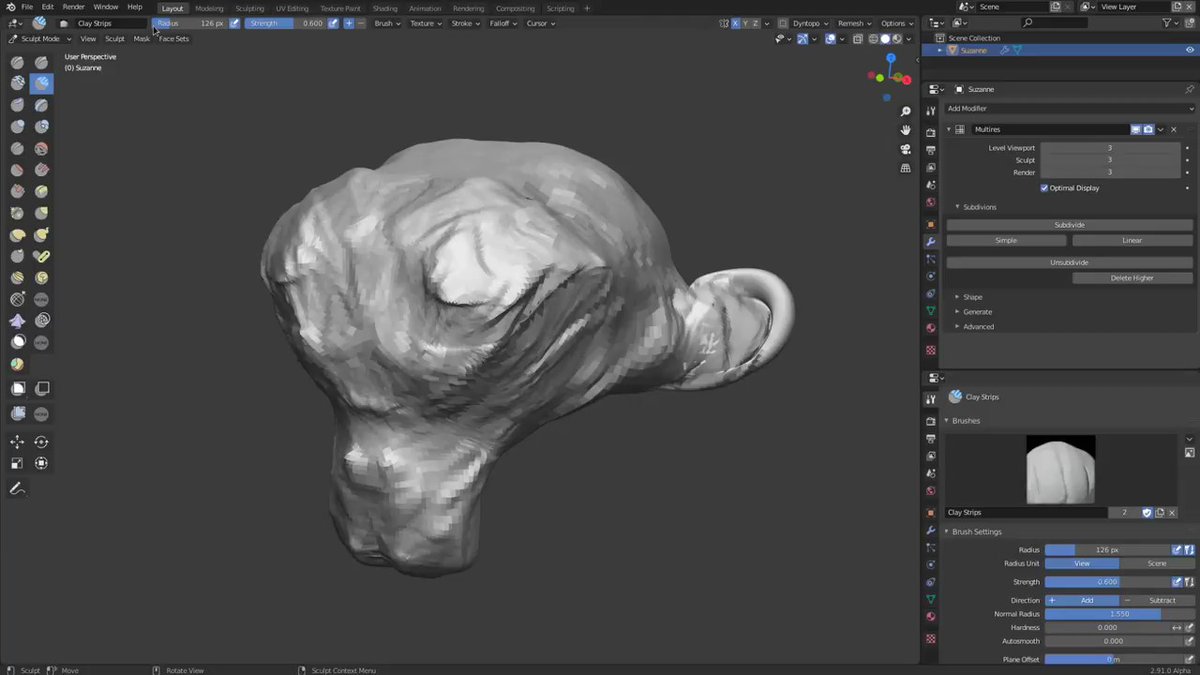Open the File menu

tap(27, 7)
